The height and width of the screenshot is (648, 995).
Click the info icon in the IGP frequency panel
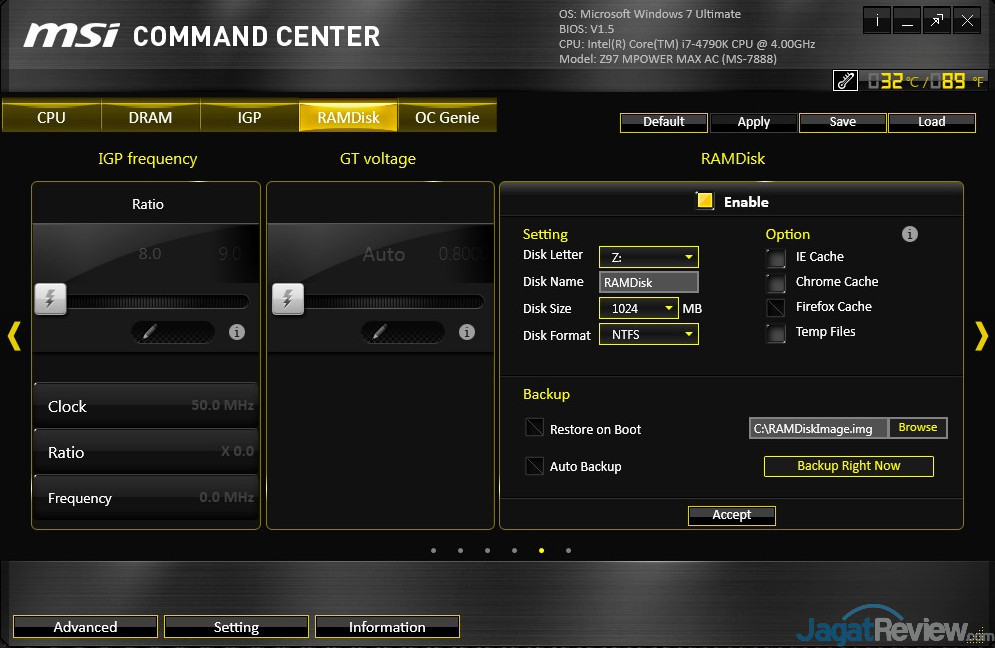(237, 332)
